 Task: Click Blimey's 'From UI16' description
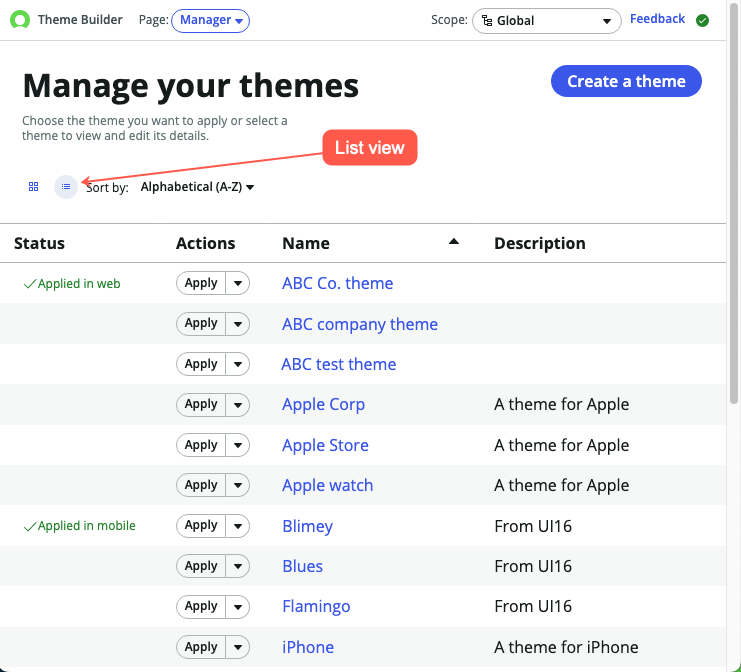[x=533, y=526]
